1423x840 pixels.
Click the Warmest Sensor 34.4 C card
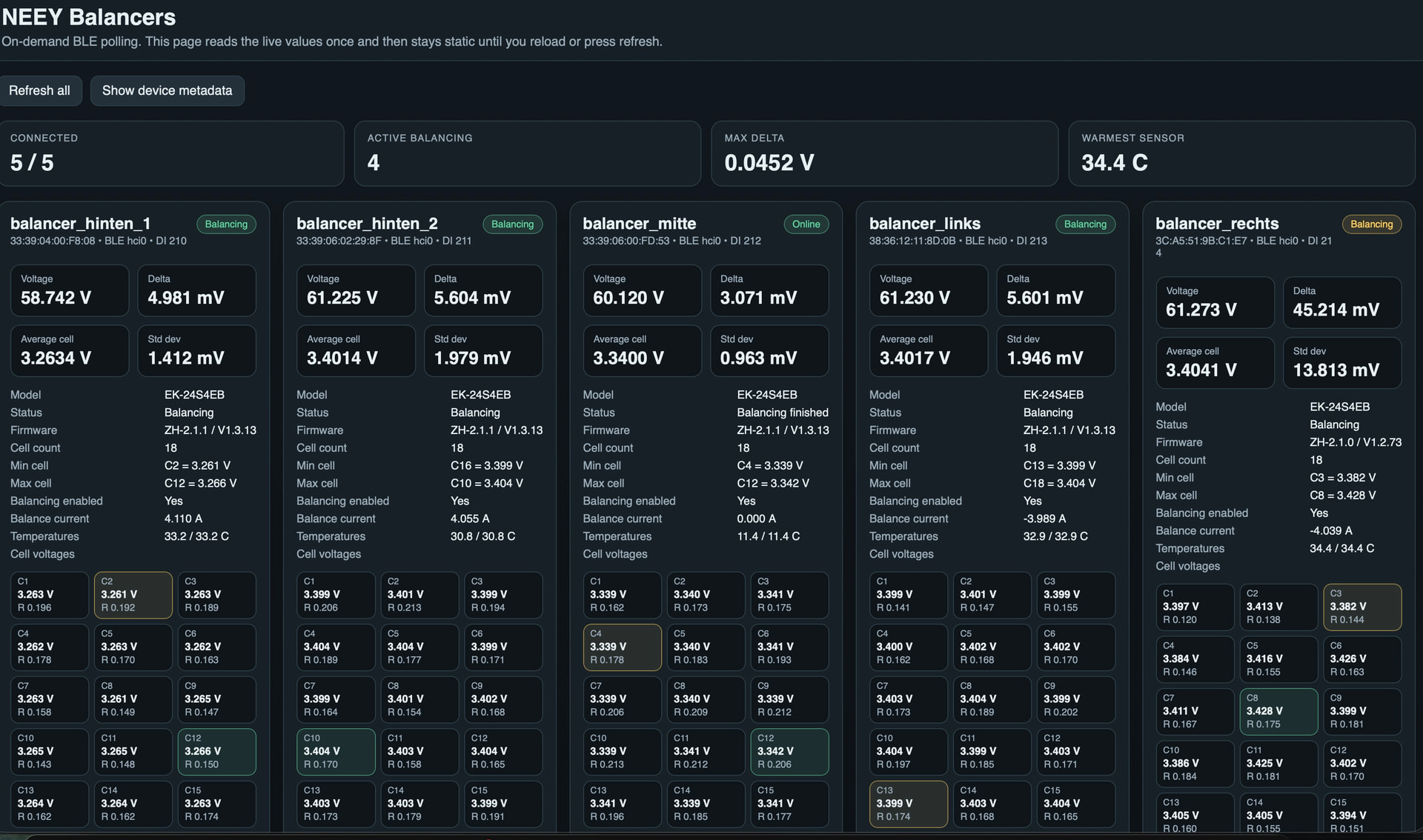point(1241,153)
